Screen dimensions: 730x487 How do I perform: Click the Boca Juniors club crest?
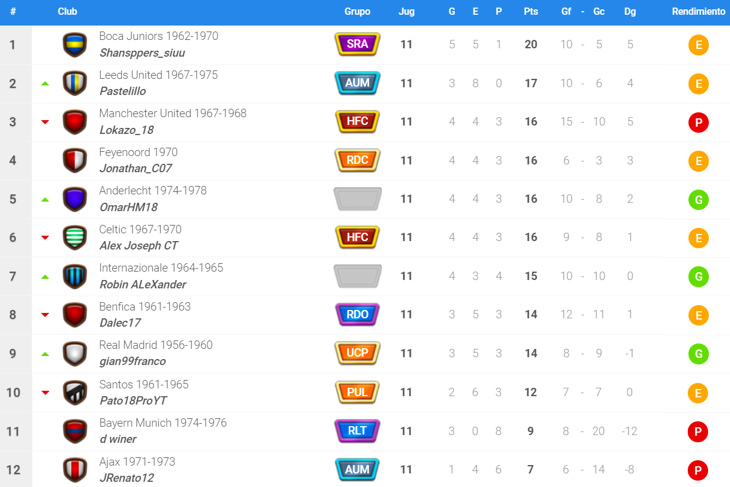[x=74, y=45]
